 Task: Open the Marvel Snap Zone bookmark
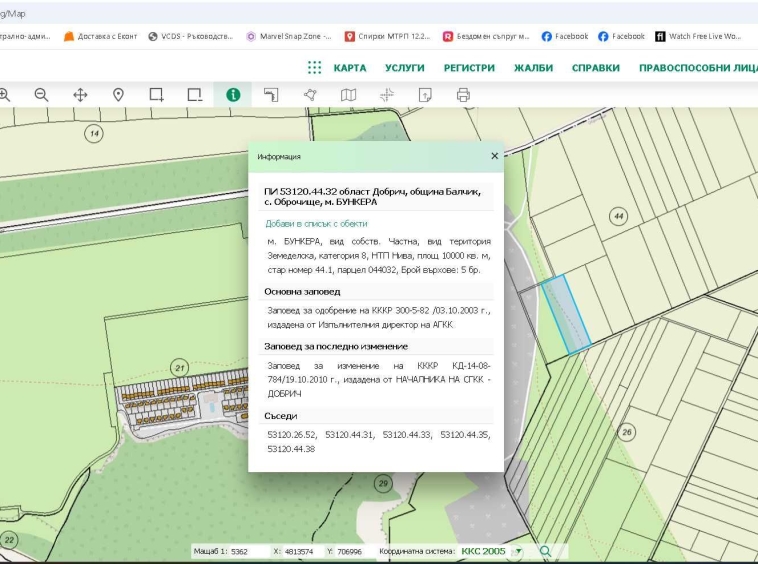pyautogui.click(x=289, y=36)
